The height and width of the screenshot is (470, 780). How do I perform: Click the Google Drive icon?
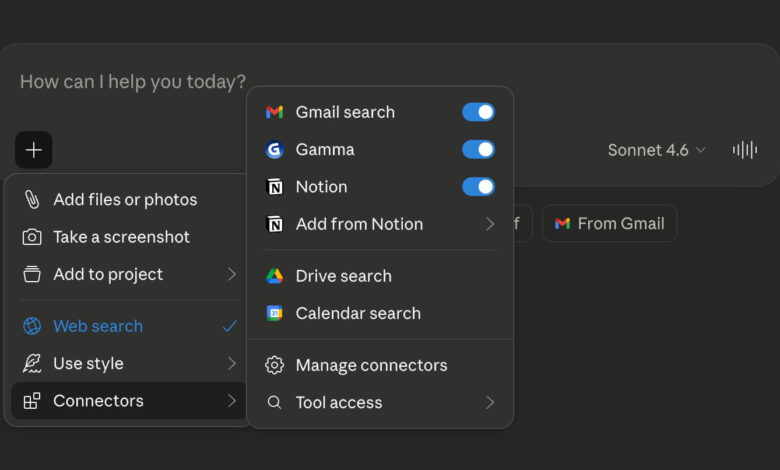(274, 276)
